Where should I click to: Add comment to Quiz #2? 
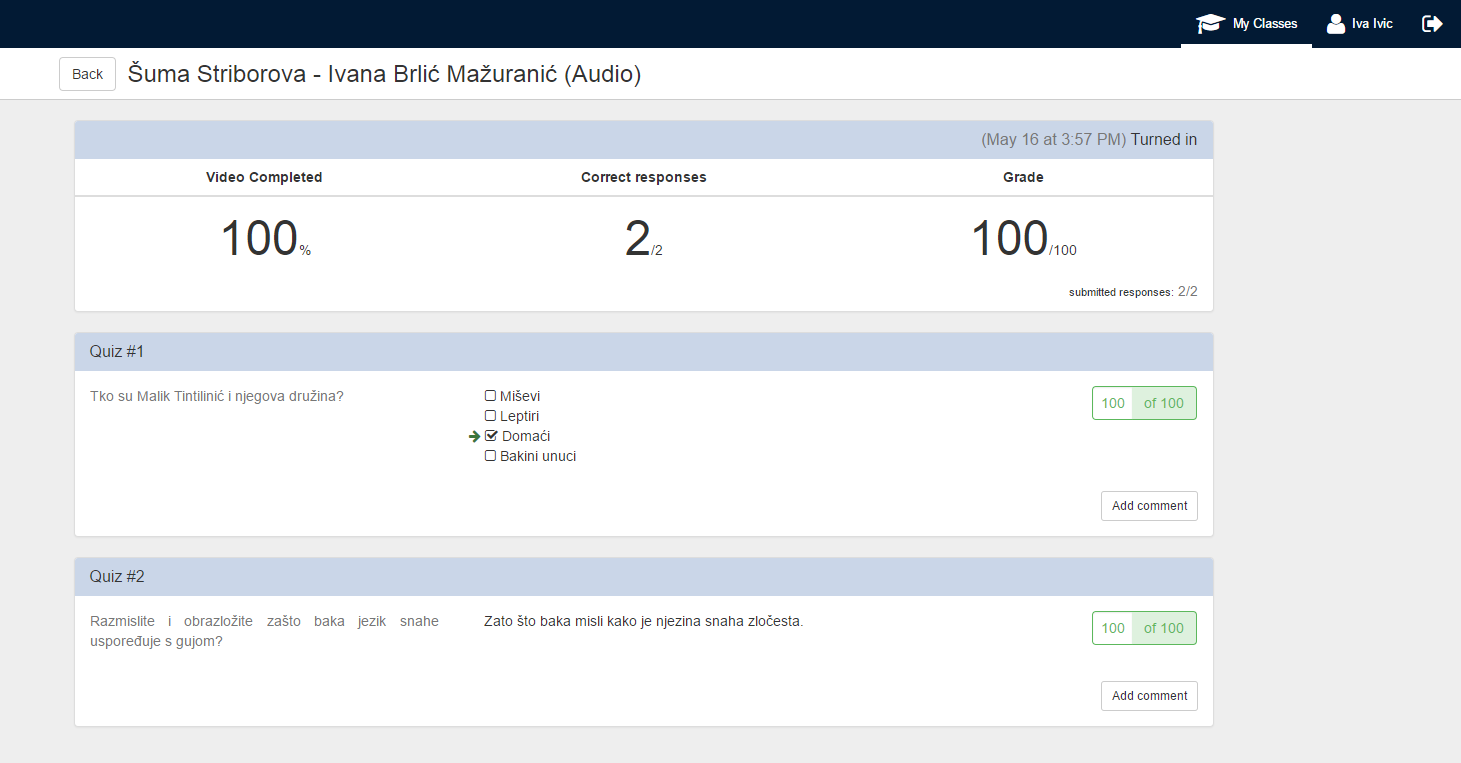pyautogui.click(x=1149, y=696)
